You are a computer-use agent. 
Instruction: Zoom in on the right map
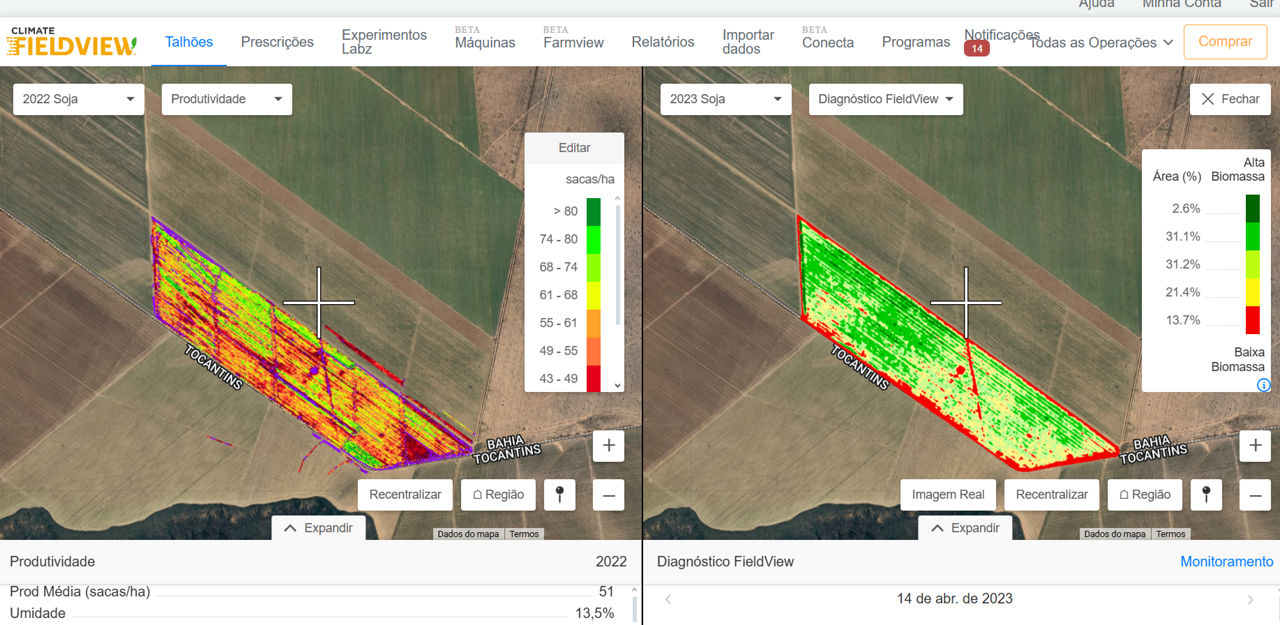point(1256,446)
